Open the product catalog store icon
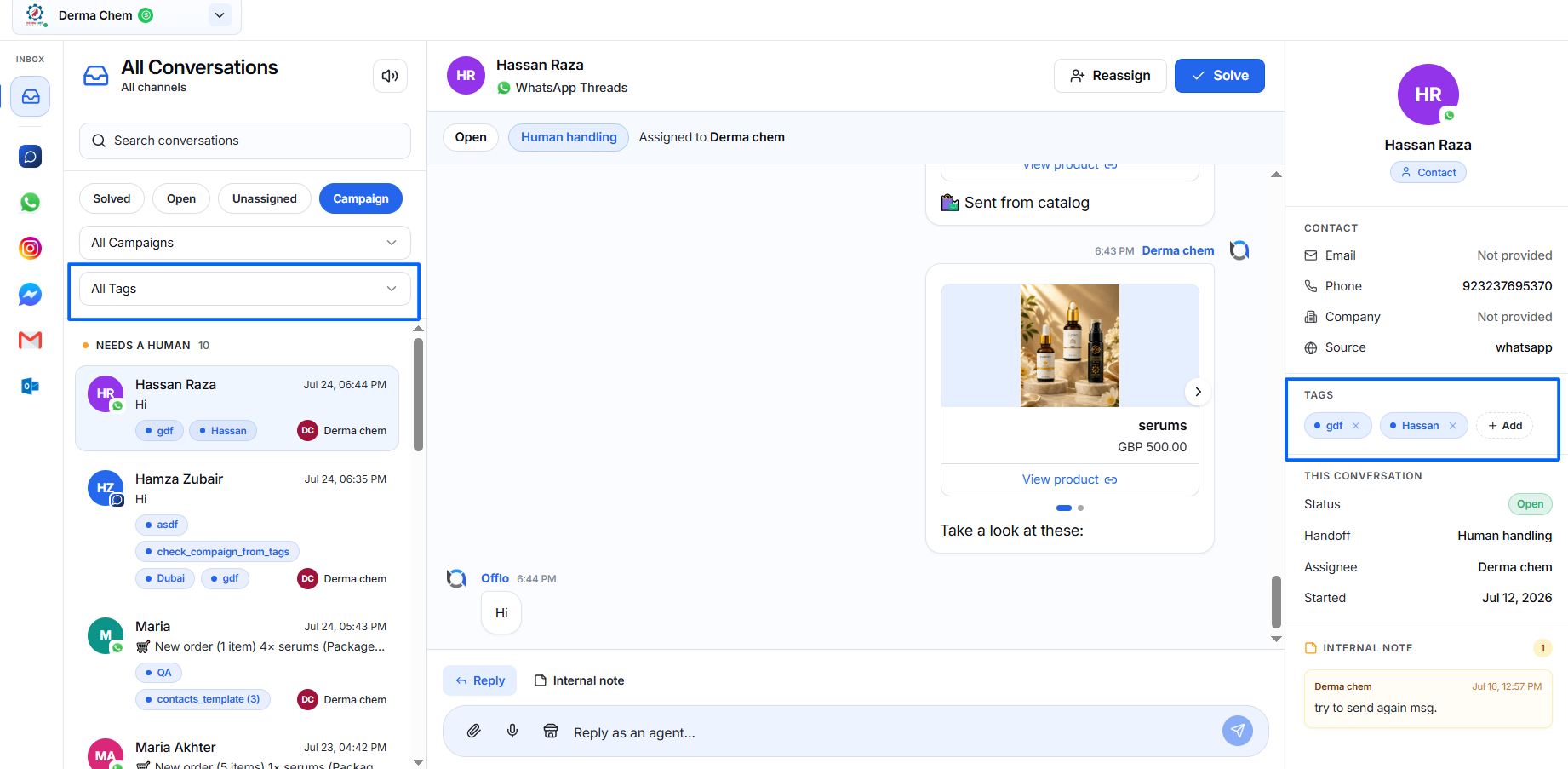The image size is (1568, 769). 551,731
